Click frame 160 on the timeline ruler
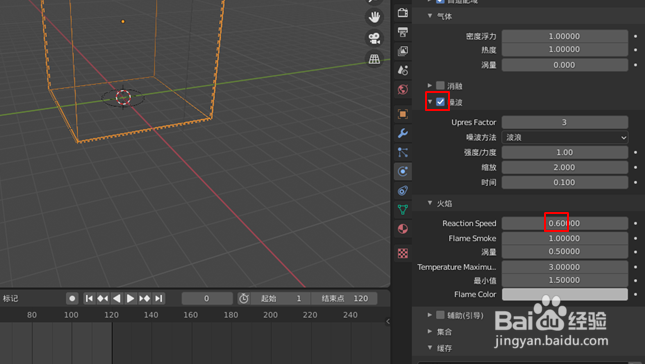The width and height of the screenshot is (645, 364). (190, 315)
